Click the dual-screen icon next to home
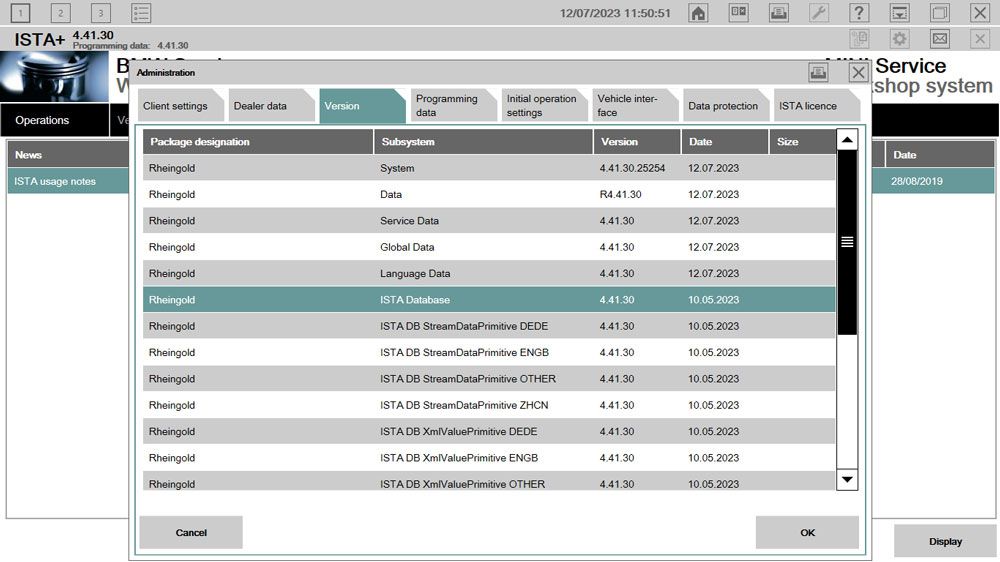Image resolution: width=1000 pixels, height=562 pixels. (739, 13)
